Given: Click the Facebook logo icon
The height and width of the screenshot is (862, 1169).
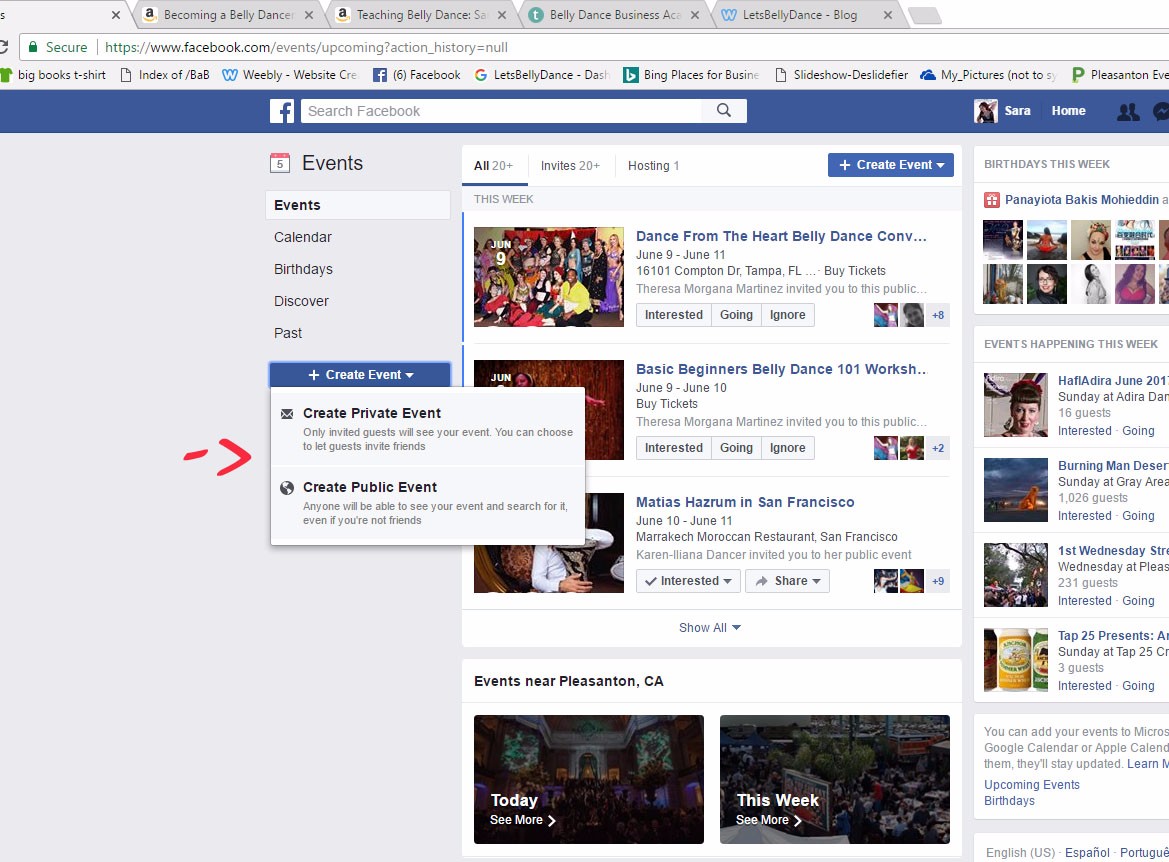Looking at the screenshot, I should click(x=282, y=111).
